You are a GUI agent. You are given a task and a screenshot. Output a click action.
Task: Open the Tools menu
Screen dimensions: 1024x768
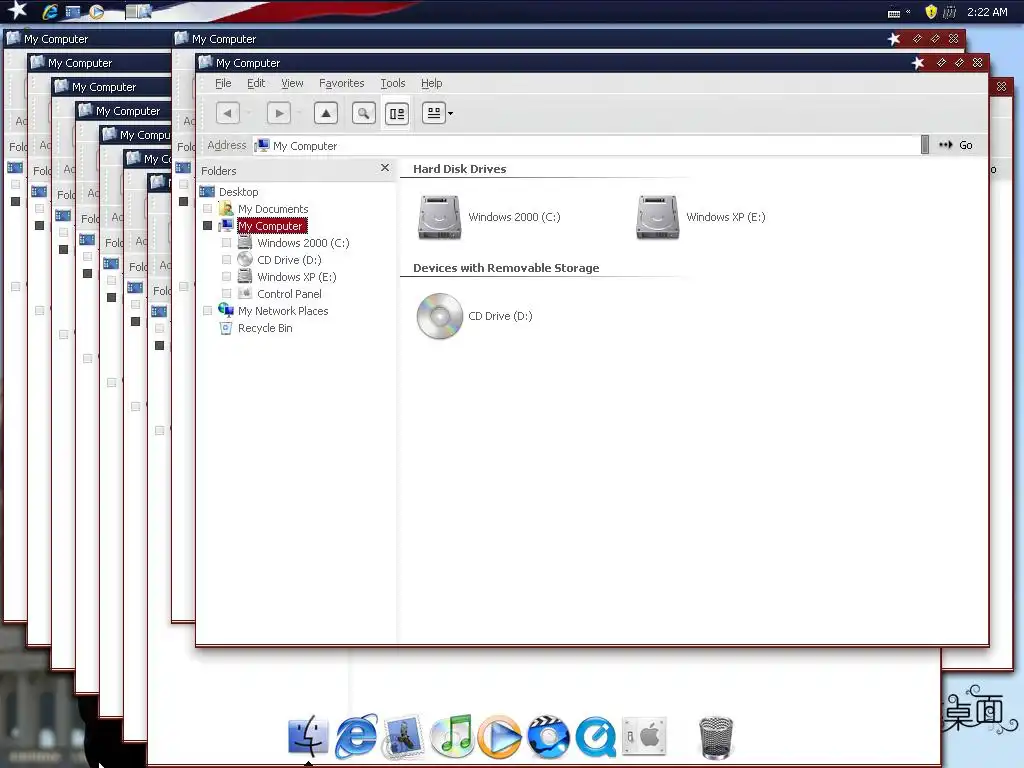click(392, 83)
